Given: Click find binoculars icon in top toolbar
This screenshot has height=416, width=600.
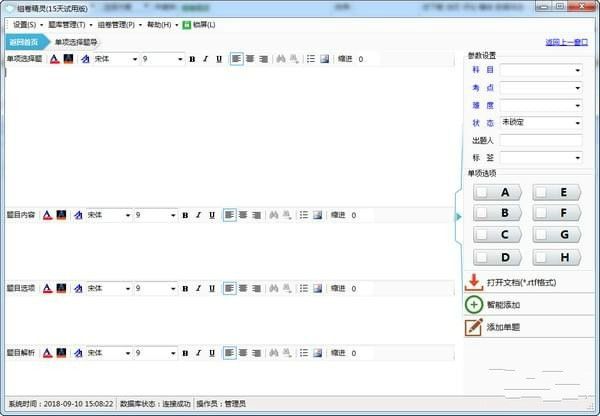Looking at the screenshot, I should (x=281, y=59).
